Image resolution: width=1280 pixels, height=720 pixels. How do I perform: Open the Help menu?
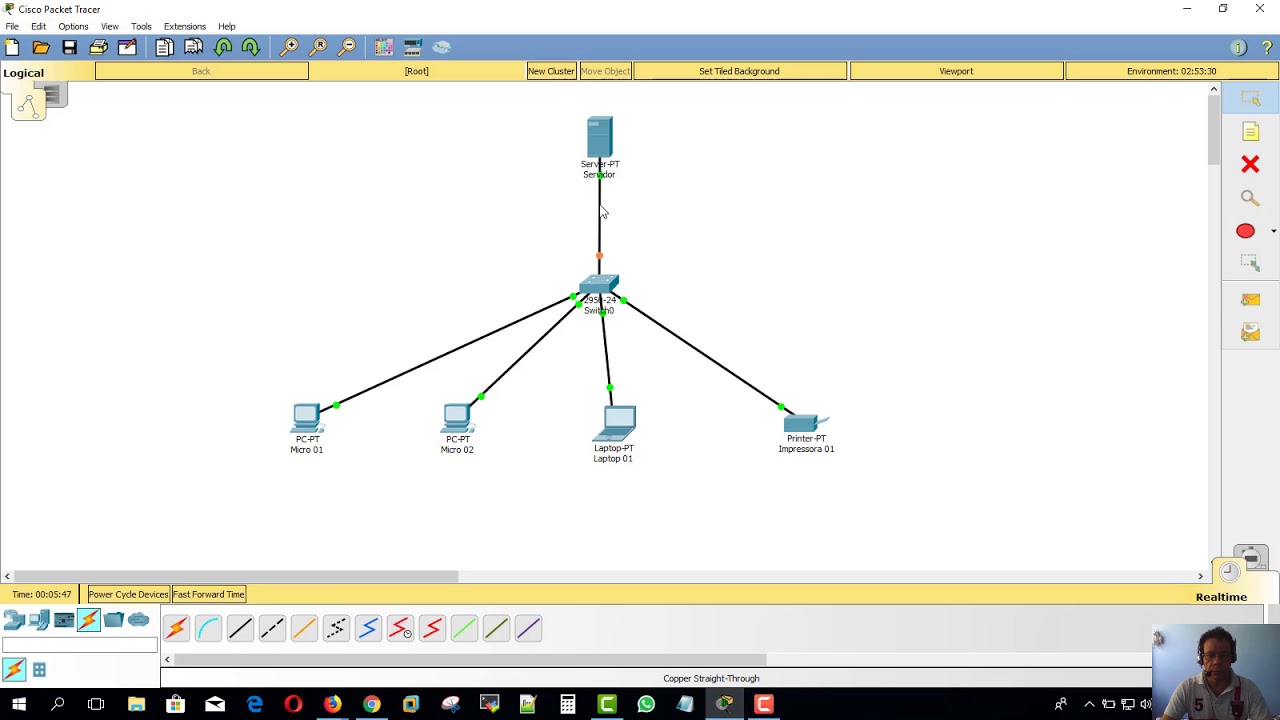[x=227, y=26]
